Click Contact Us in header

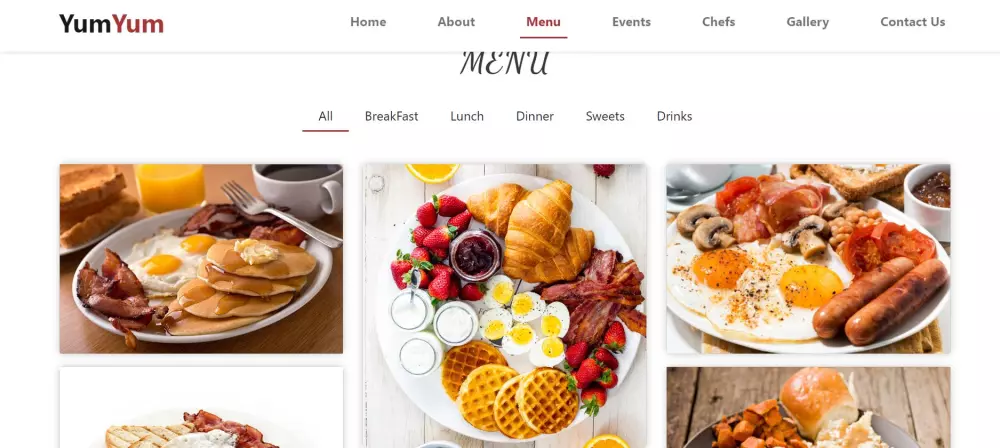tap(913, 22)
